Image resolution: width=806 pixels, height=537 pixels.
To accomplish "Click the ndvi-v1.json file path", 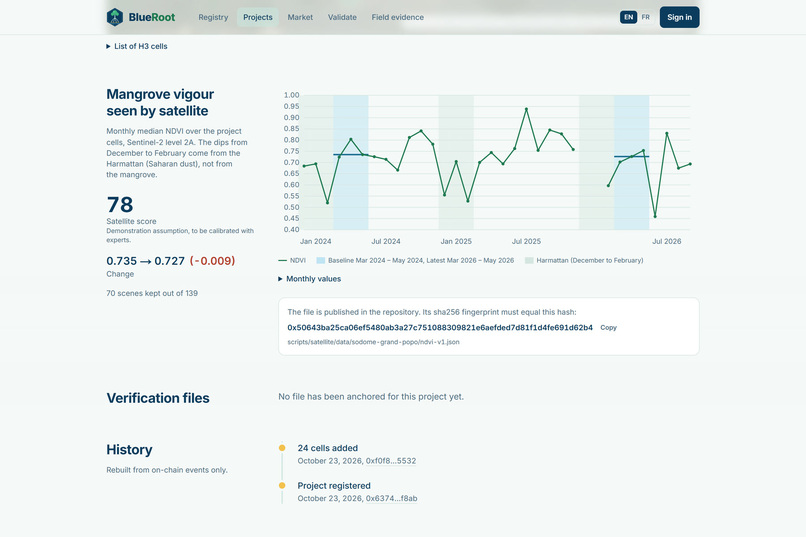I will 373,342.
